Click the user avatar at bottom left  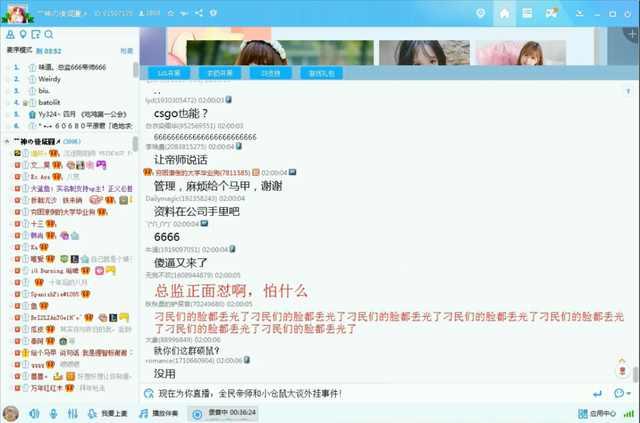click(x=11, y=413)
